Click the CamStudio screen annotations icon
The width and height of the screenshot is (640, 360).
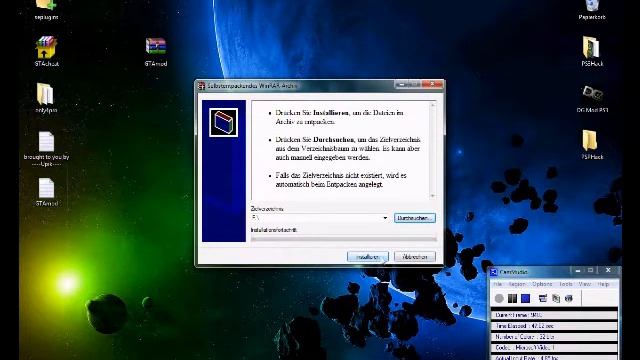(x=556, y=298)
